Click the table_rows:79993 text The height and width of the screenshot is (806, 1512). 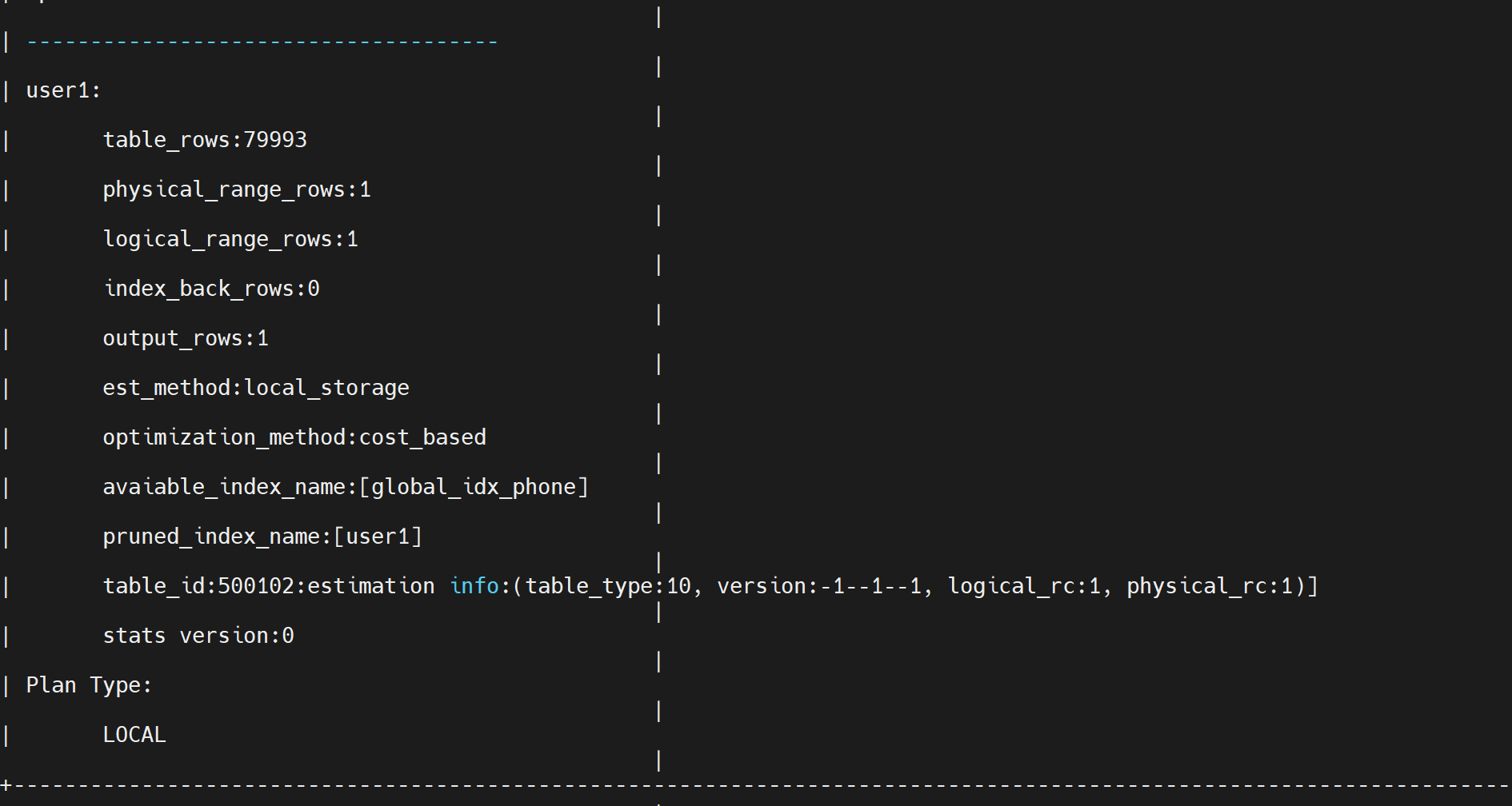point(205,140)
